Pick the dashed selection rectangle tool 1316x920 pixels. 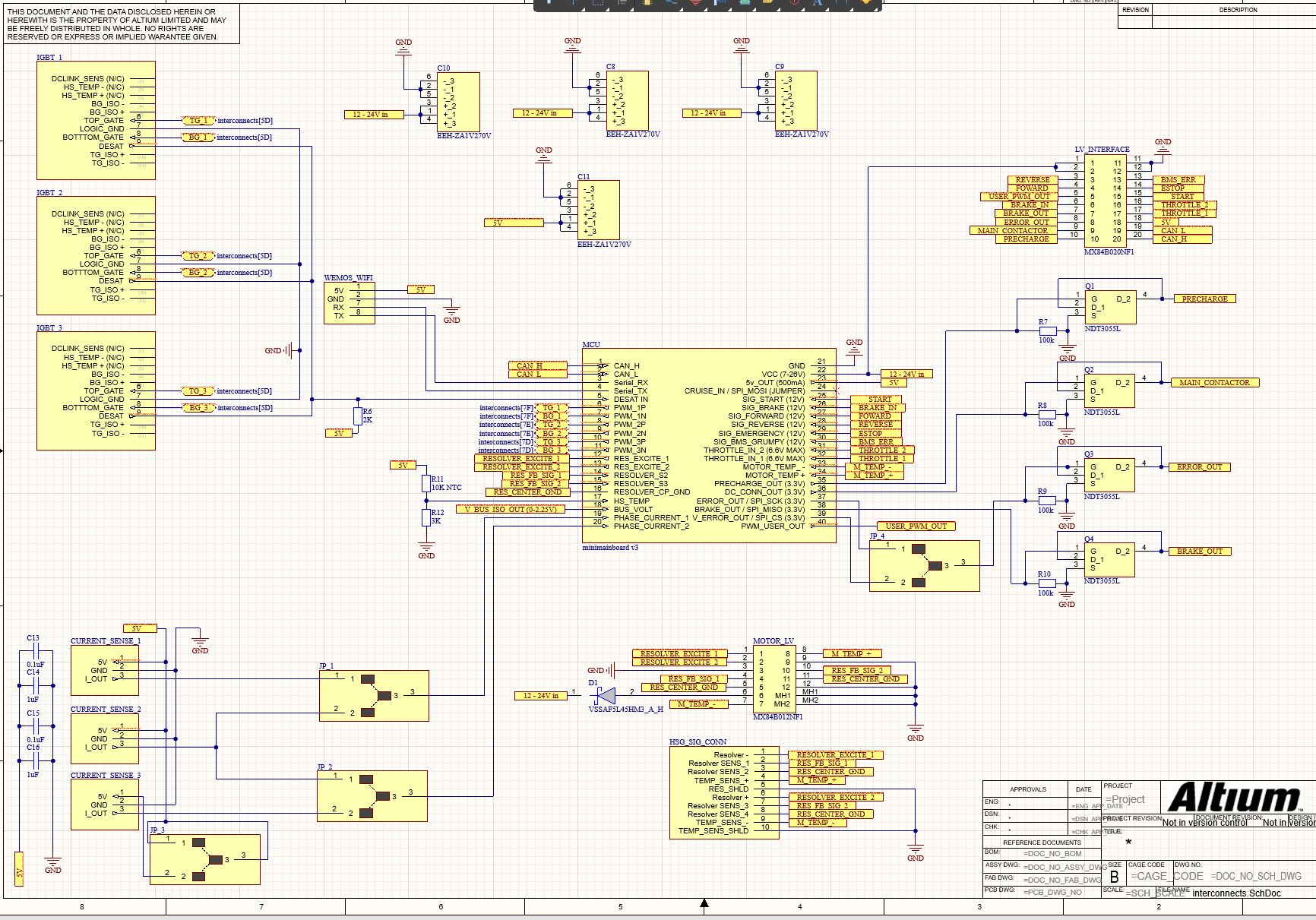click(x=597, y=3)
